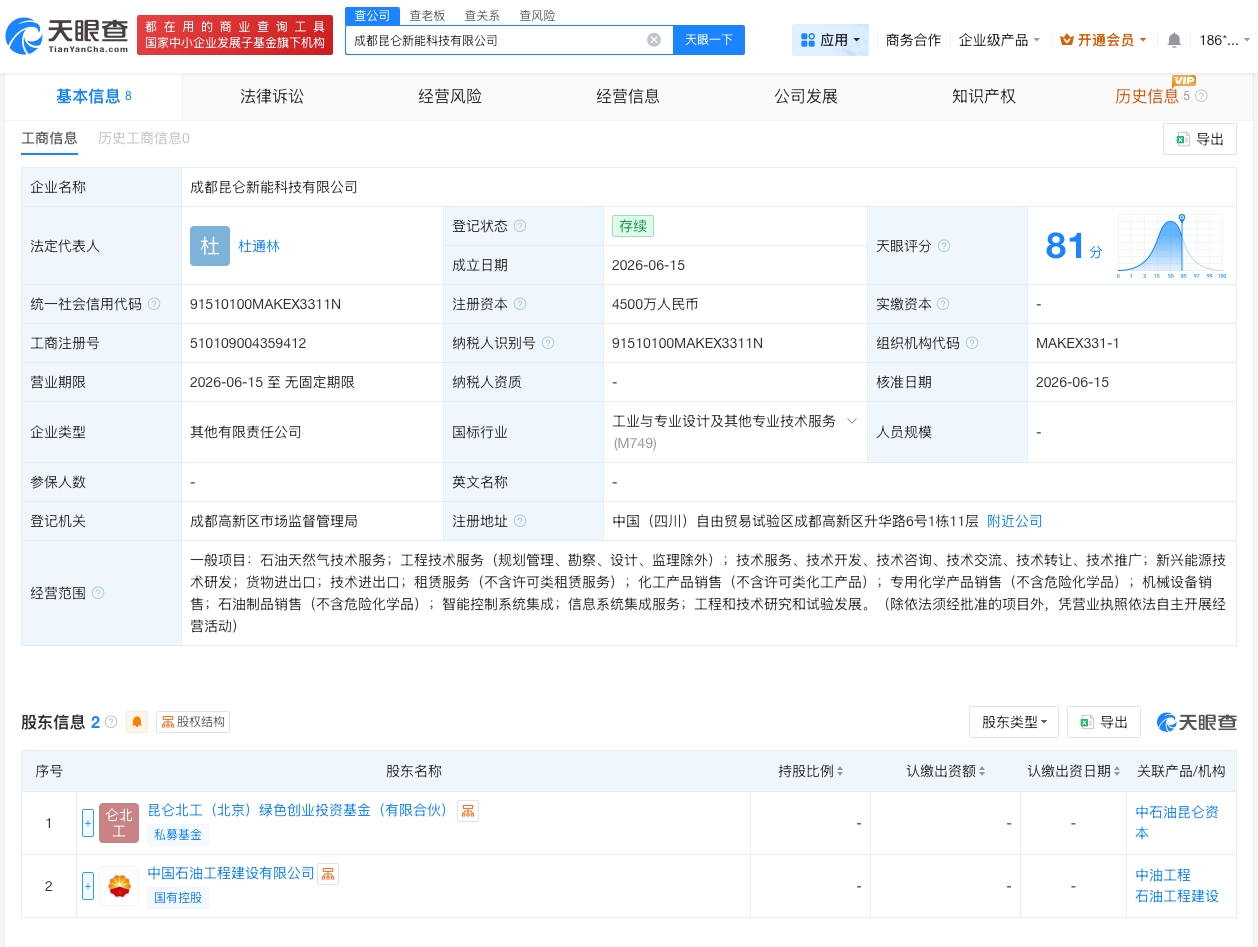Image resolution: width=1258 pixels, height=947 pixels.
Task: Switch to 公司发展 tab
Action: pyautogui.click(x=806, y=96)
